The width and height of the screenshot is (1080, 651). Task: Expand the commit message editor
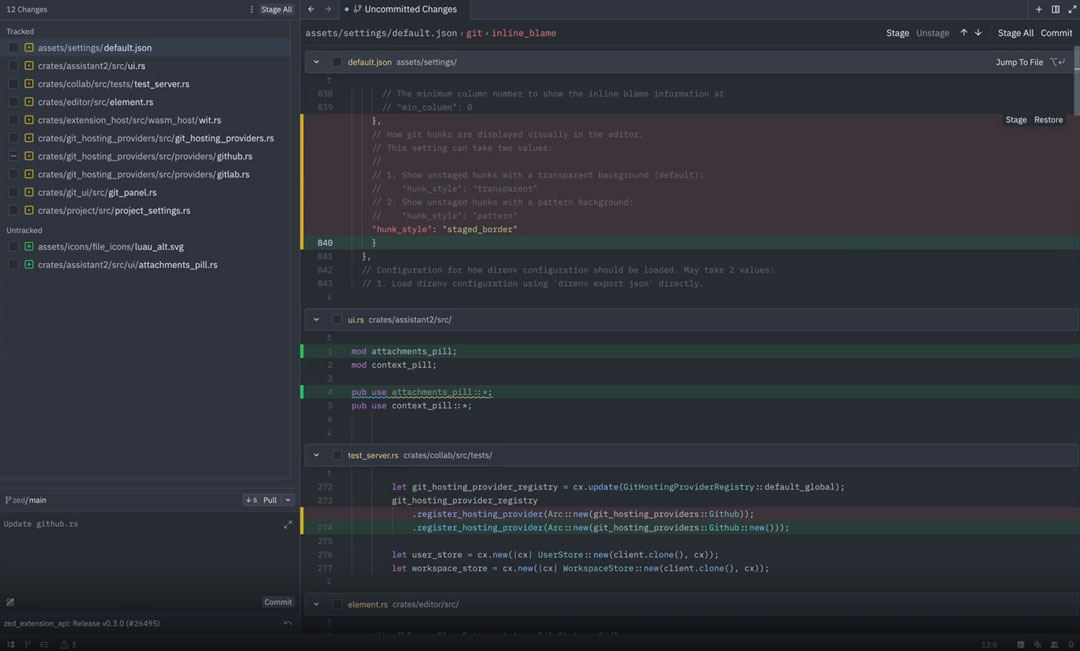[x=288, y=524]
